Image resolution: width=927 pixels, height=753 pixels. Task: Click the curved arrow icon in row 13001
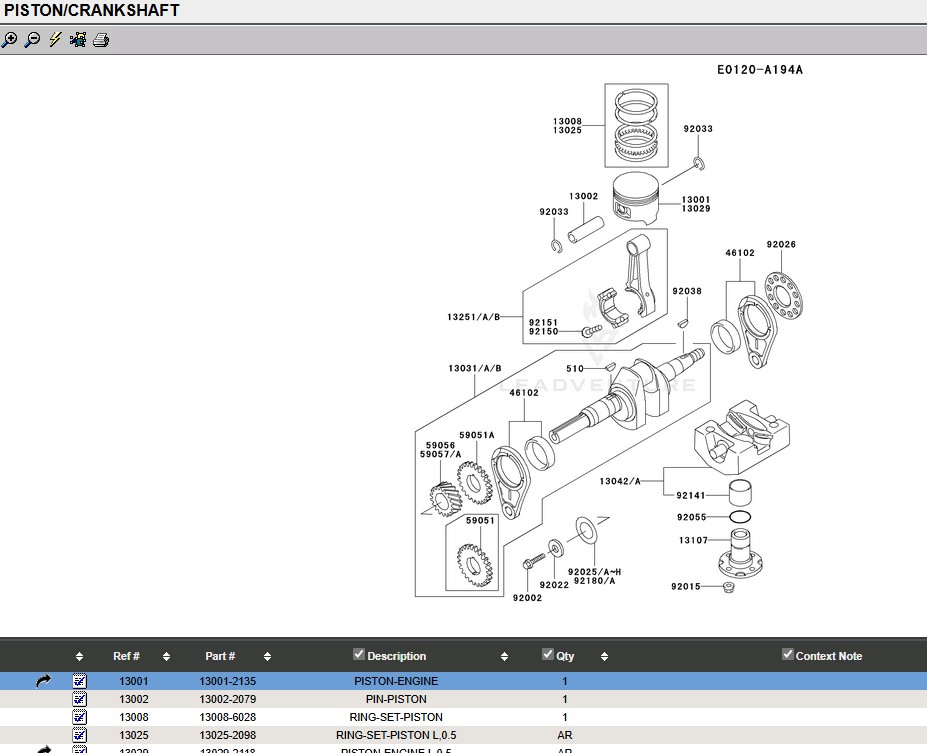(43, 681)
